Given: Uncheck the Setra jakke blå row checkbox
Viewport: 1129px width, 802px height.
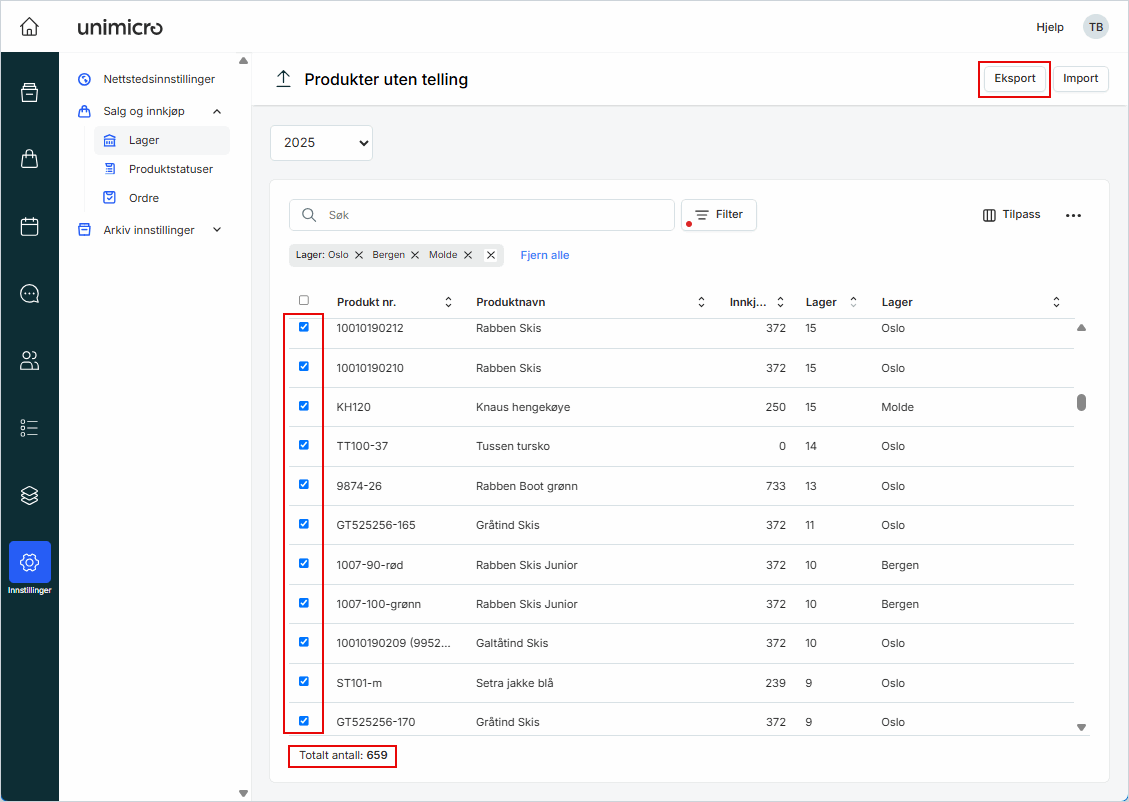Looking at the screenshot, I should (x=304, y=681).
